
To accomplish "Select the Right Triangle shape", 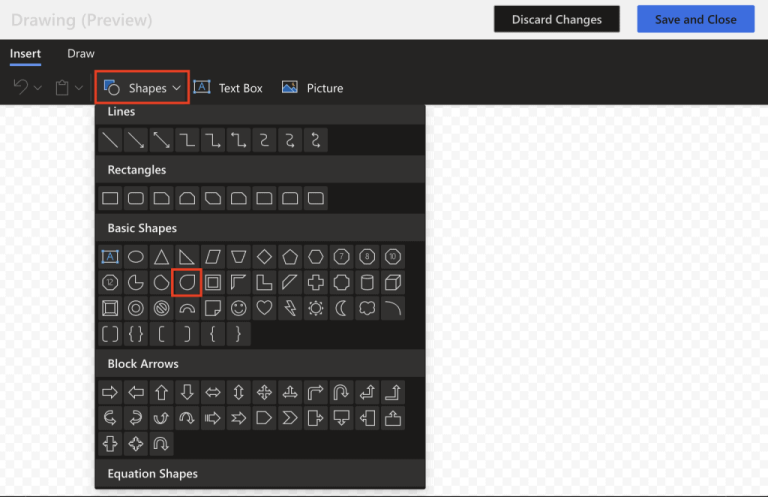I will coord(187,257).
